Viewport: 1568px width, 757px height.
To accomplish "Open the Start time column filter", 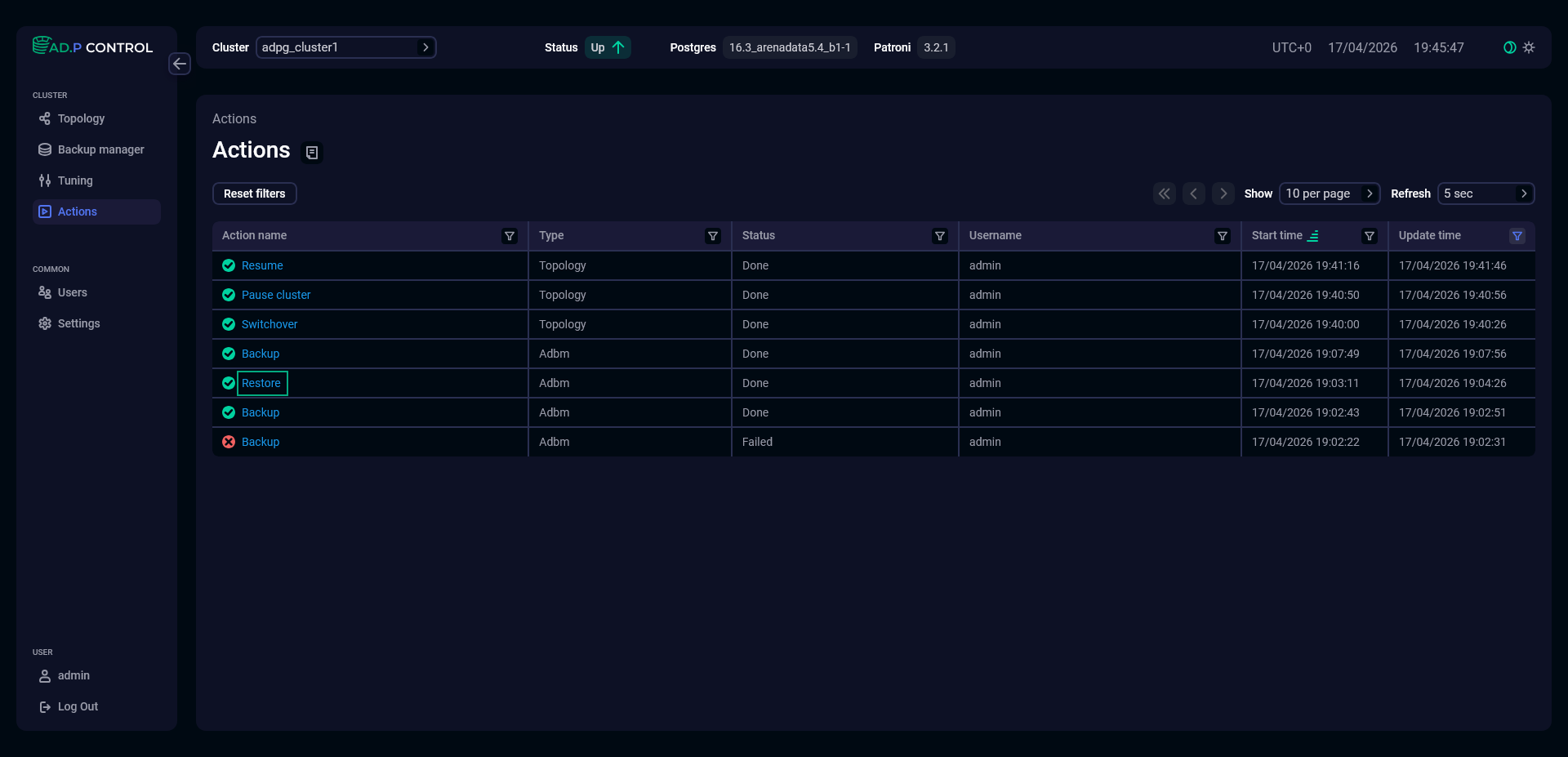I will [x=1370, y=236].
